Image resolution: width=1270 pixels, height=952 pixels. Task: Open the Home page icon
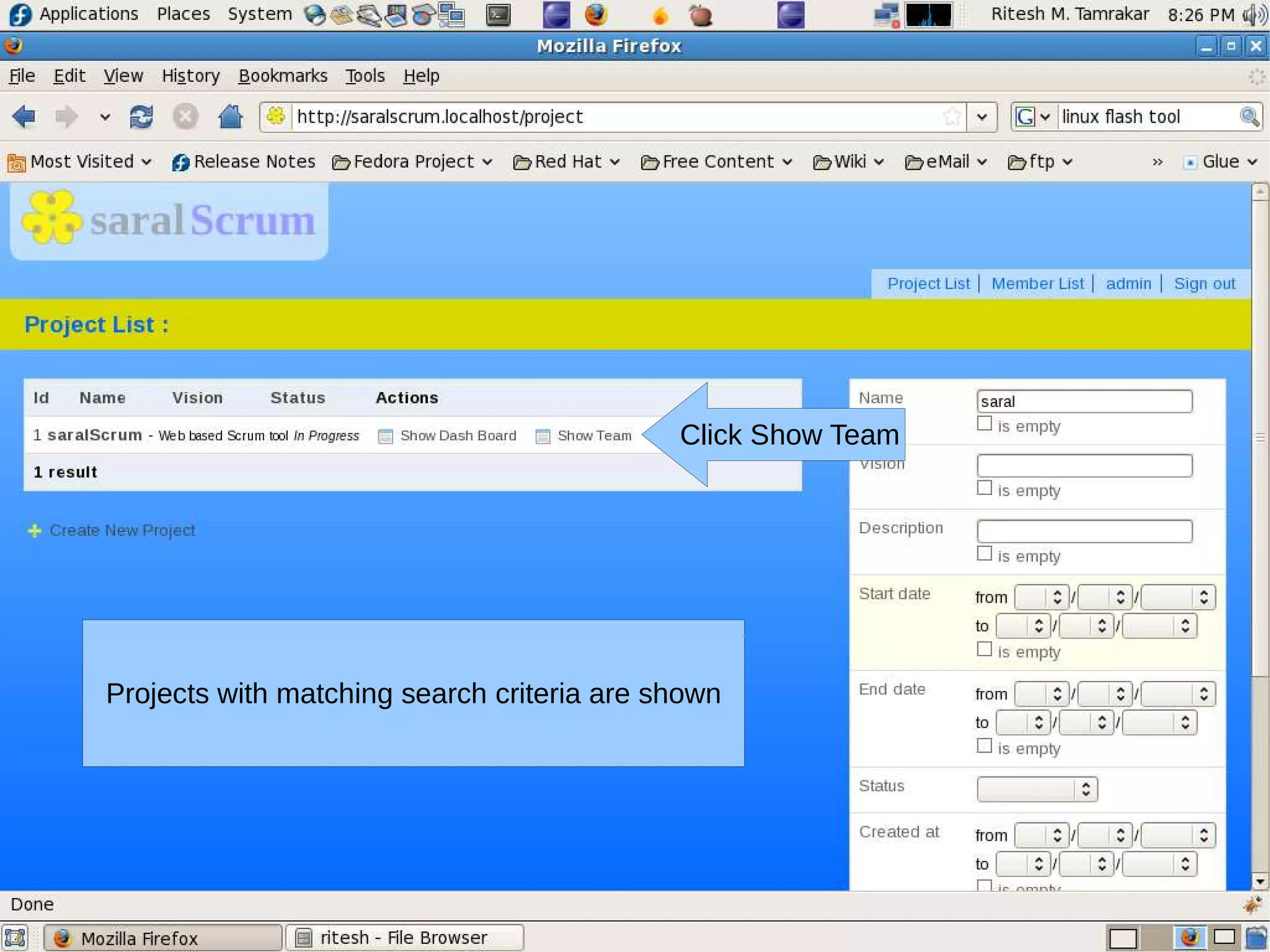click(x=230, y=117)
